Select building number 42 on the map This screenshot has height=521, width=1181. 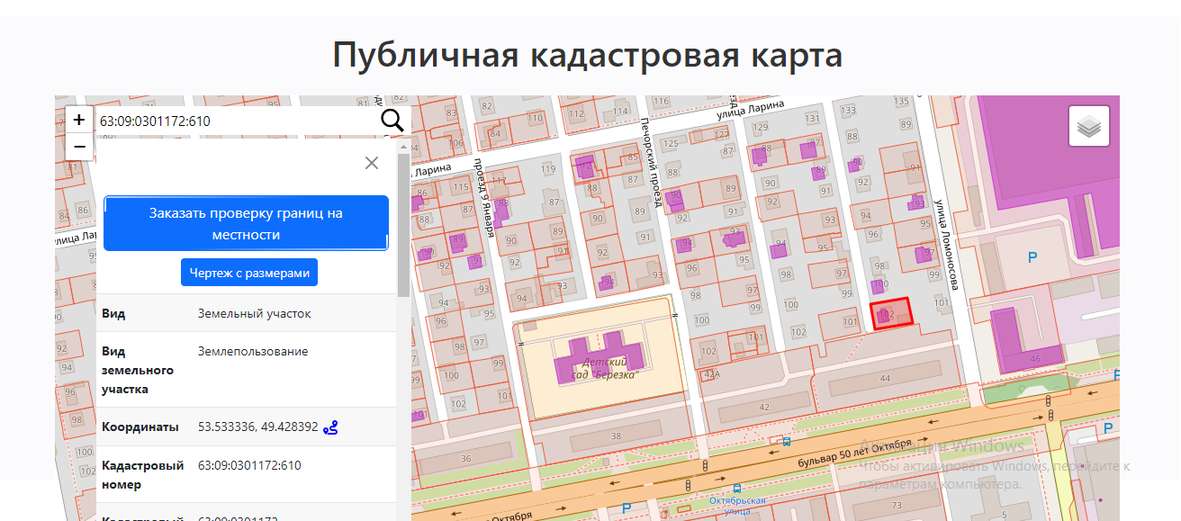(x=765, y=407)
